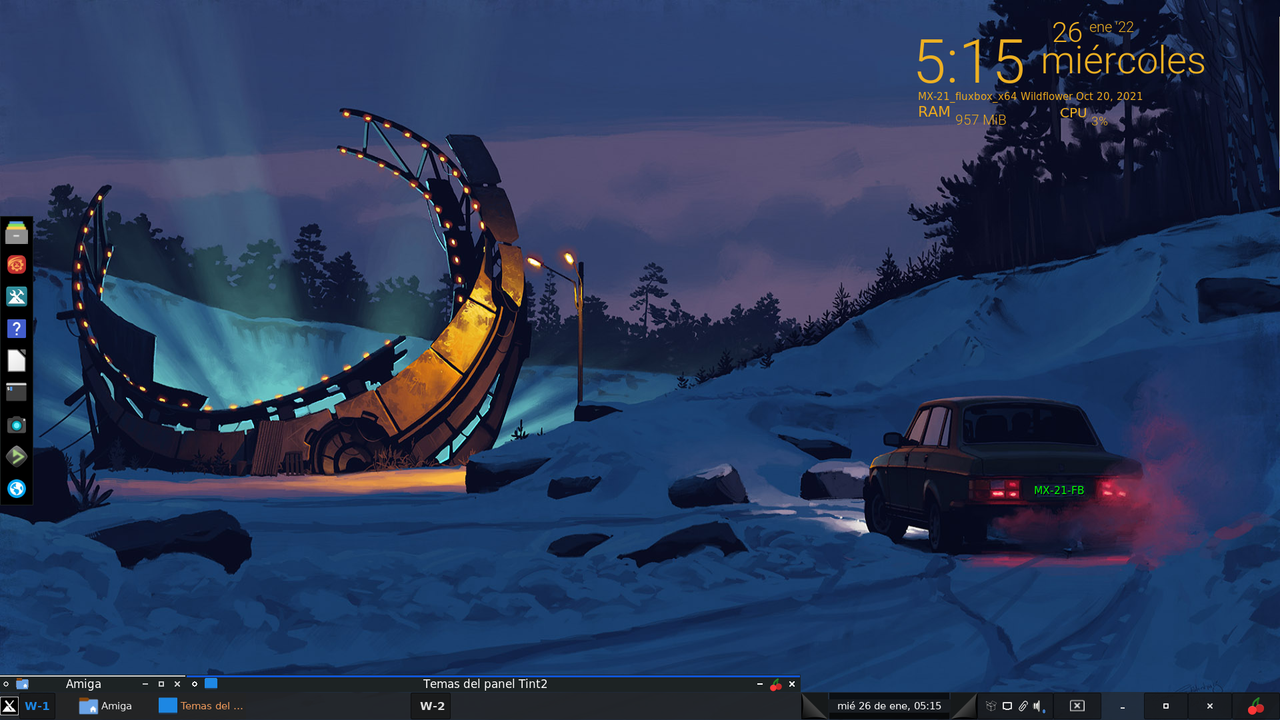Open MX Tools wrench icon in dock
The image size is (1280, 720).
point(17,297)
